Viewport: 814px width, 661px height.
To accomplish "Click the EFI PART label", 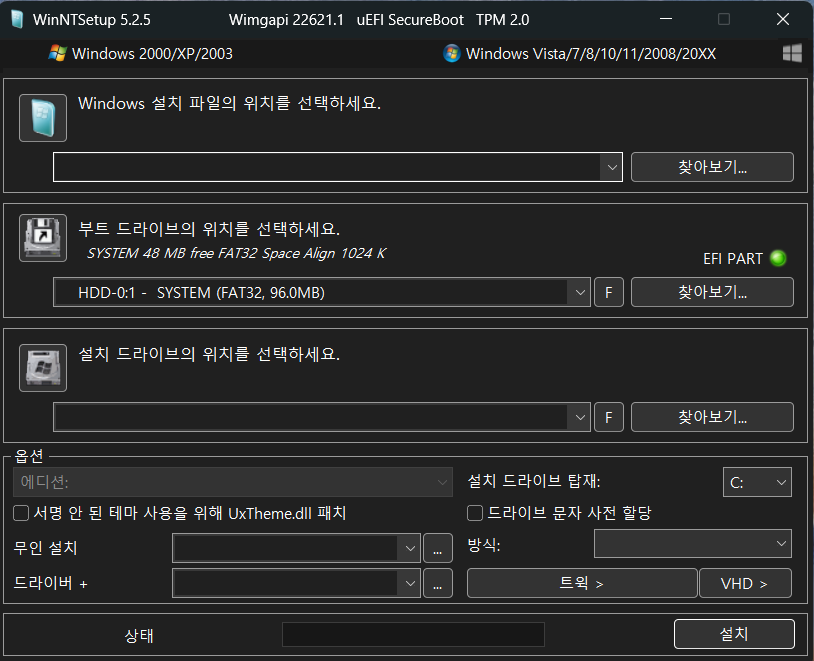I will tap(732, 259).
